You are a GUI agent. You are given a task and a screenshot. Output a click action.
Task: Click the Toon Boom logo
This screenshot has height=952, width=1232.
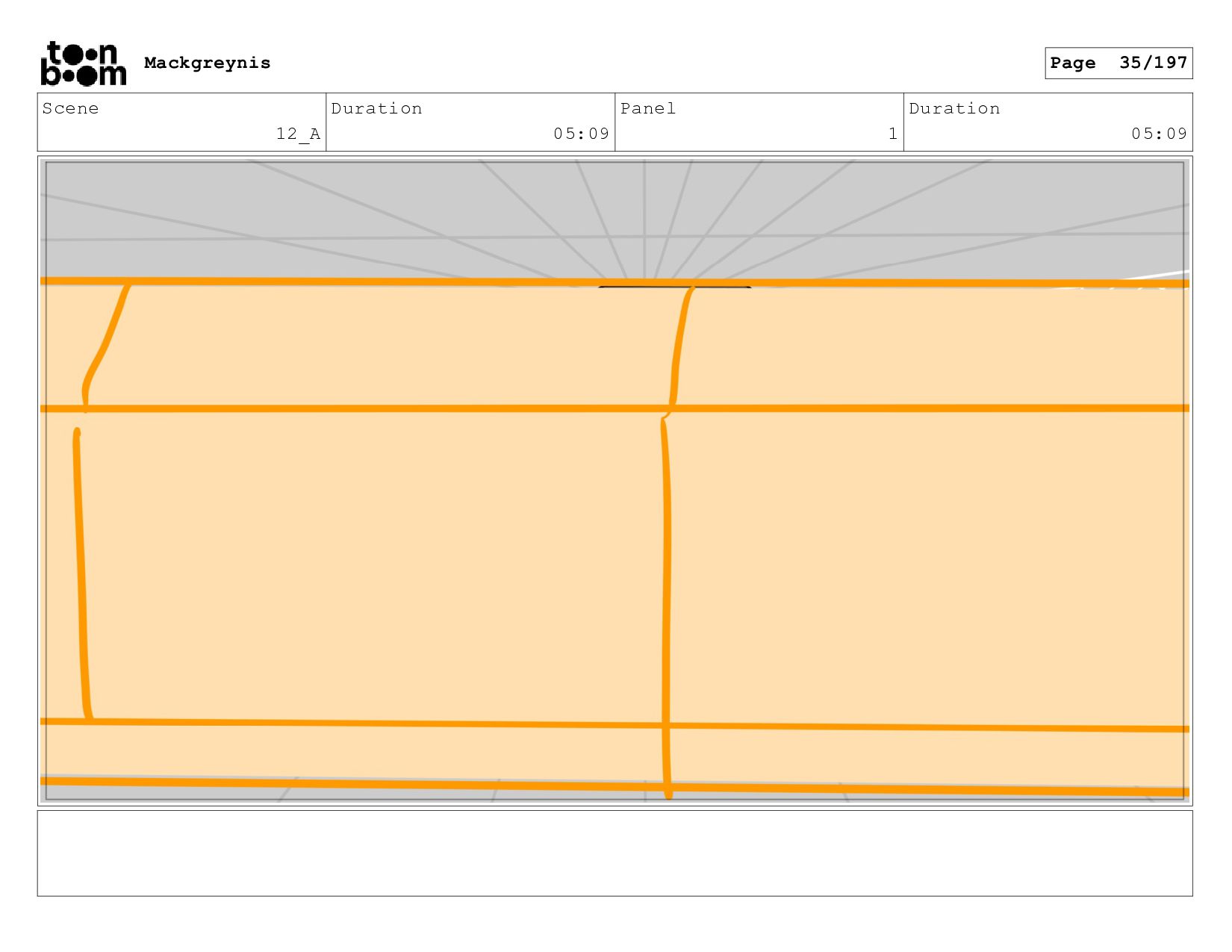[x=83, y=63]
